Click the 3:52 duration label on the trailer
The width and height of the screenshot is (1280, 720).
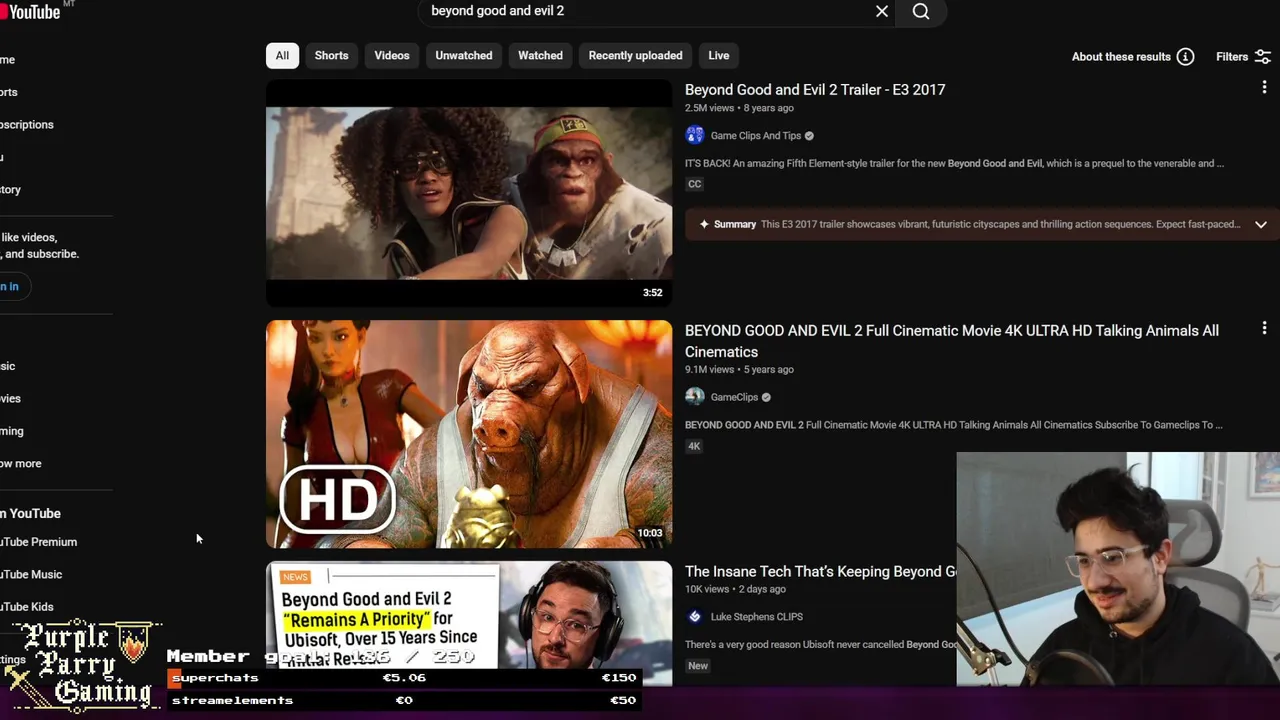652,293
